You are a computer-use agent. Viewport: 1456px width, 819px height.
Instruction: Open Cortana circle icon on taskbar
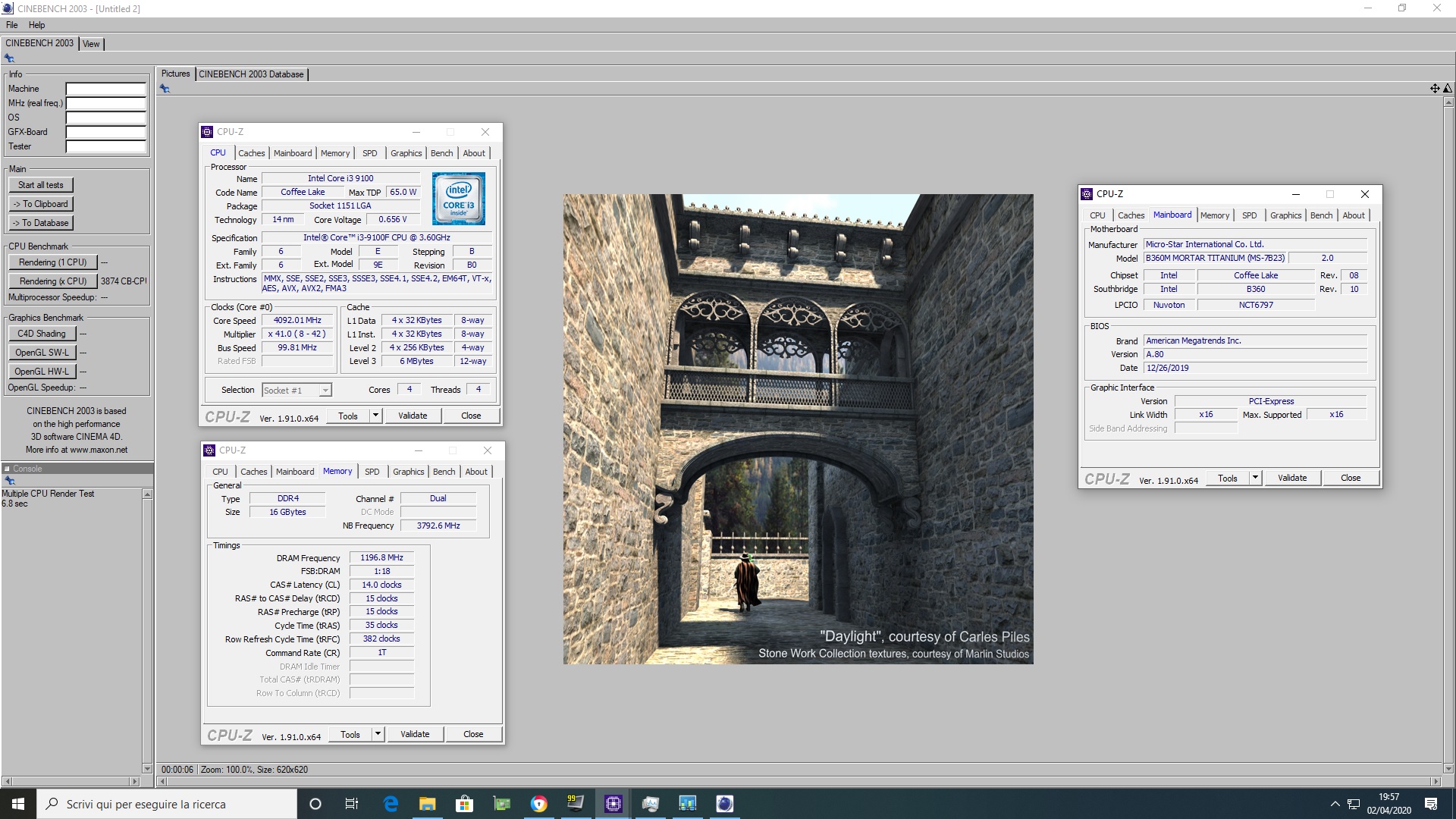[x=315, y=804]
